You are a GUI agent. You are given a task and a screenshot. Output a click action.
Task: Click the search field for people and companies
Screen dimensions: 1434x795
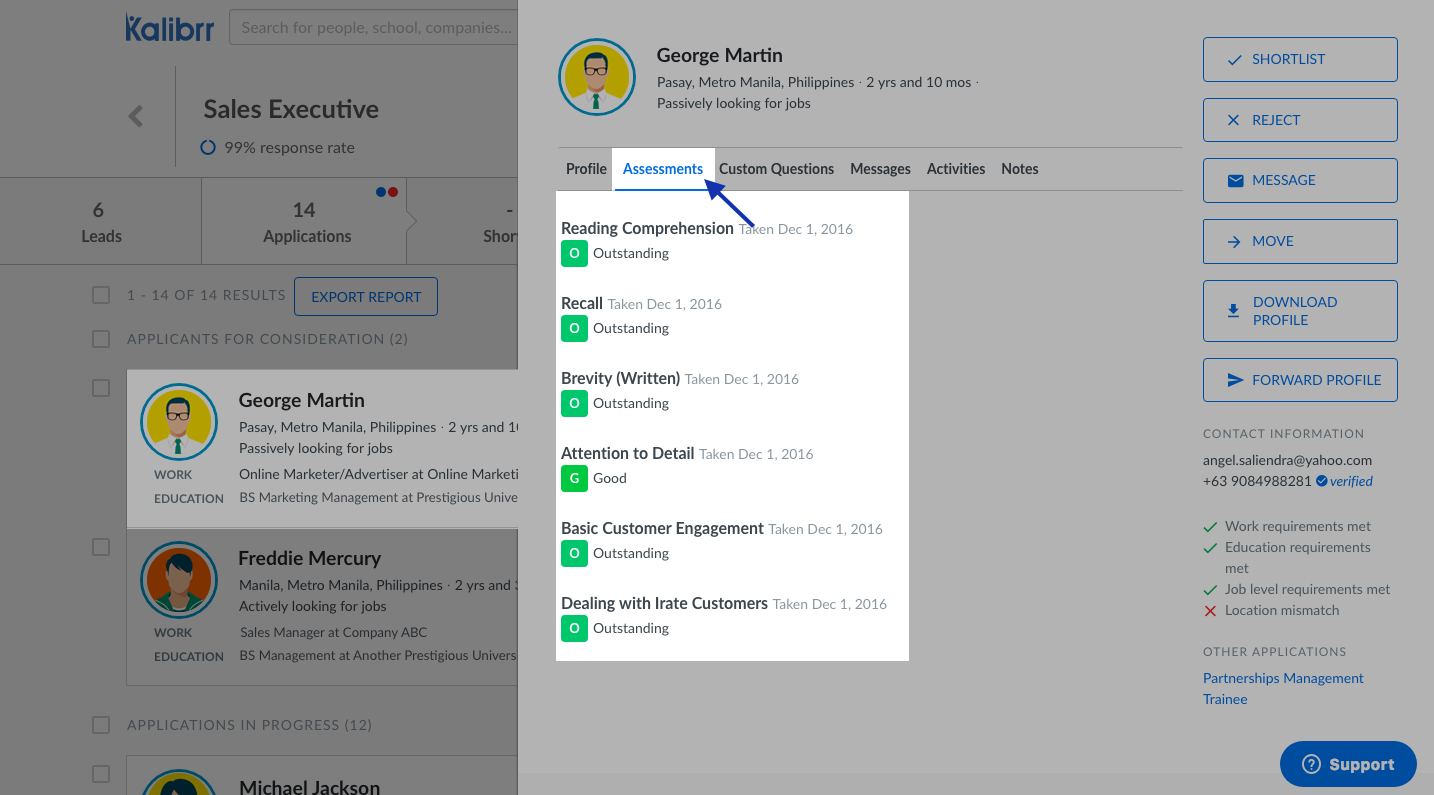[x=375, y=28]
